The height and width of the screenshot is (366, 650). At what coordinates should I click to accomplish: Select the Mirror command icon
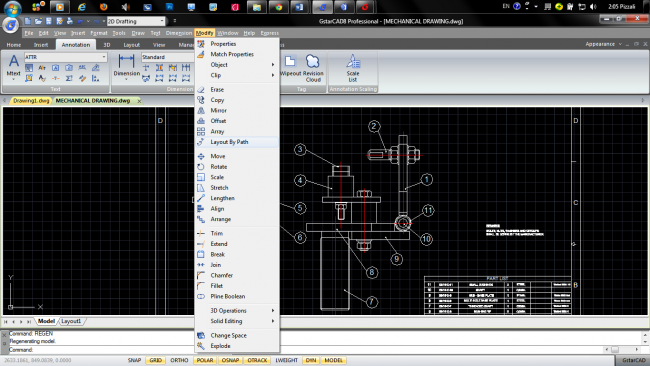point(201,110)
